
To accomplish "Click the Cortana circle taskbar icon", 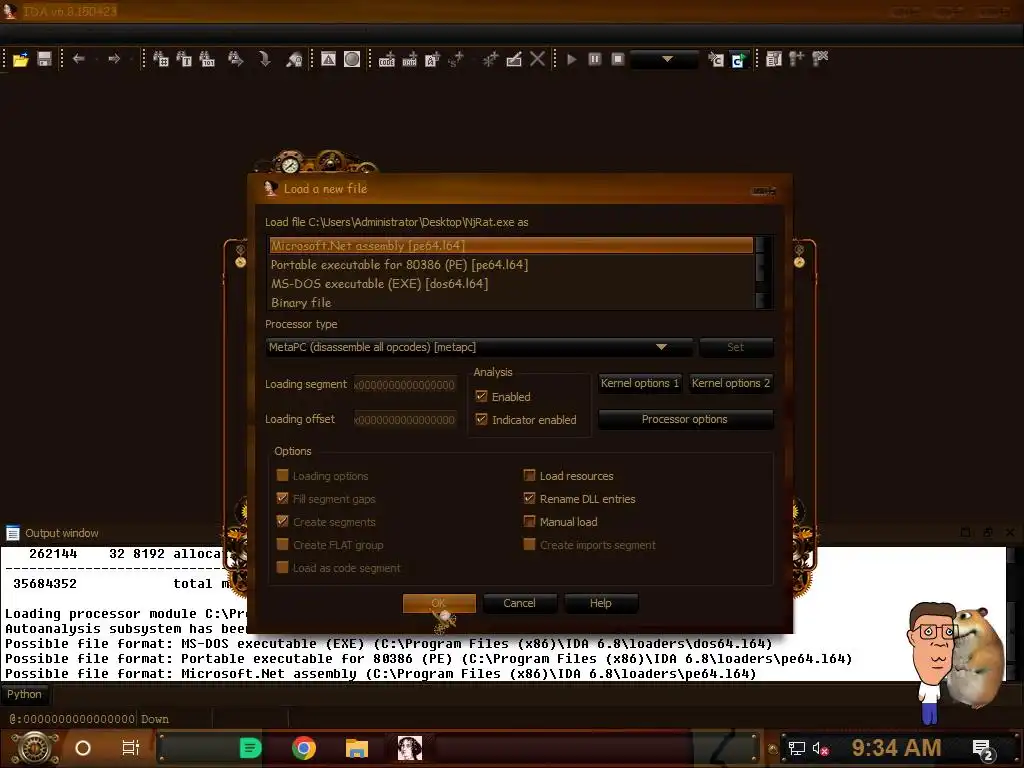I will 83,748.
